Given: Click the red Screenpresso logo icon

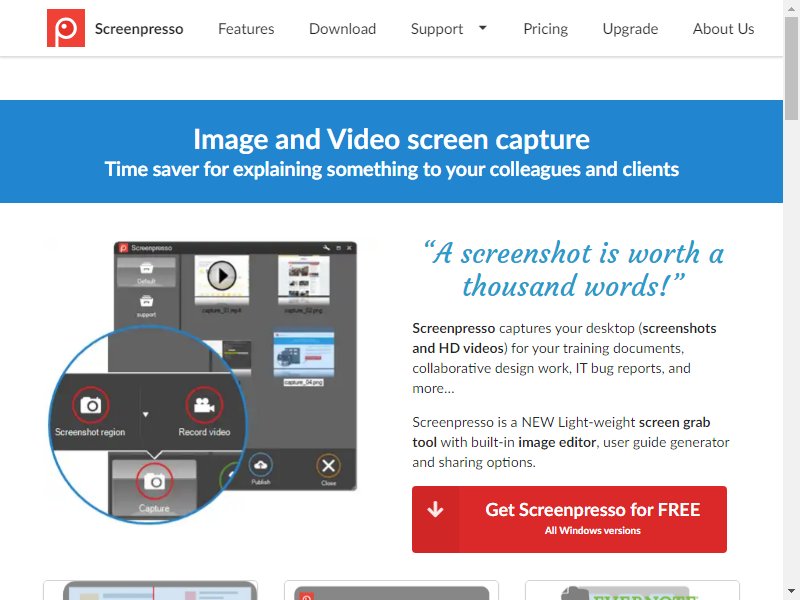Looking at the screenshot, I should point(66,28).
